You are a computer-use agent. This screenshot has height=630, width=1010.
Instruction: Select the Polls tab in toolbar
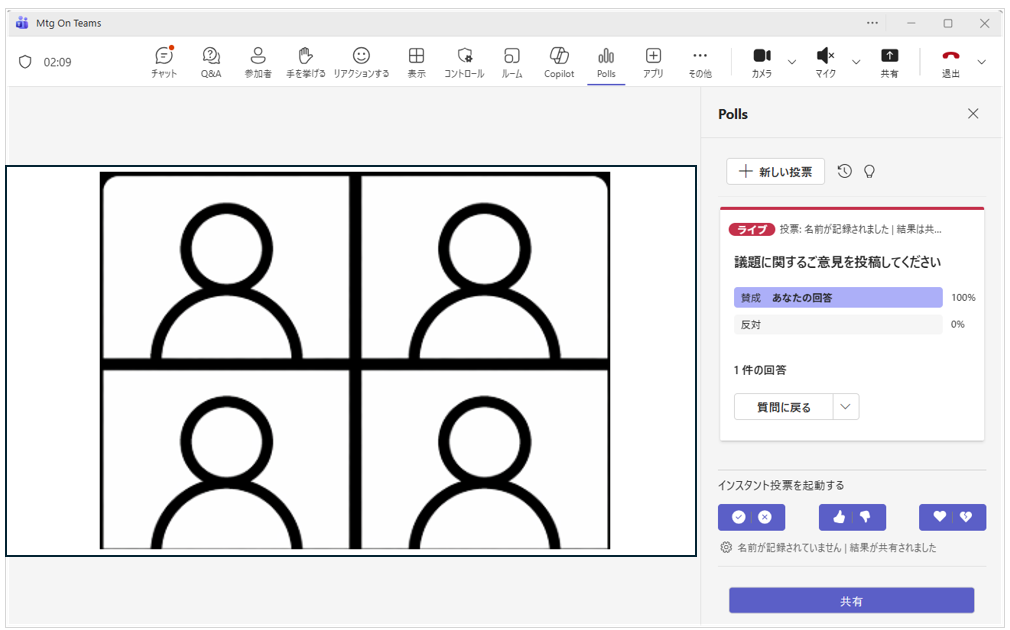pos(606,62)
